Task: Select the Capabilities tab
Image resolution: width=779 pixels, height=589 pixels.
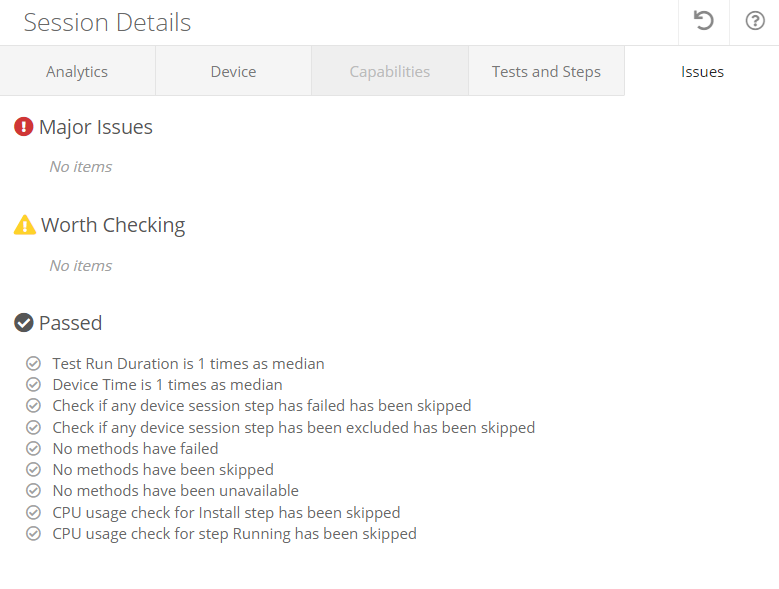Action: pos(390,72)
